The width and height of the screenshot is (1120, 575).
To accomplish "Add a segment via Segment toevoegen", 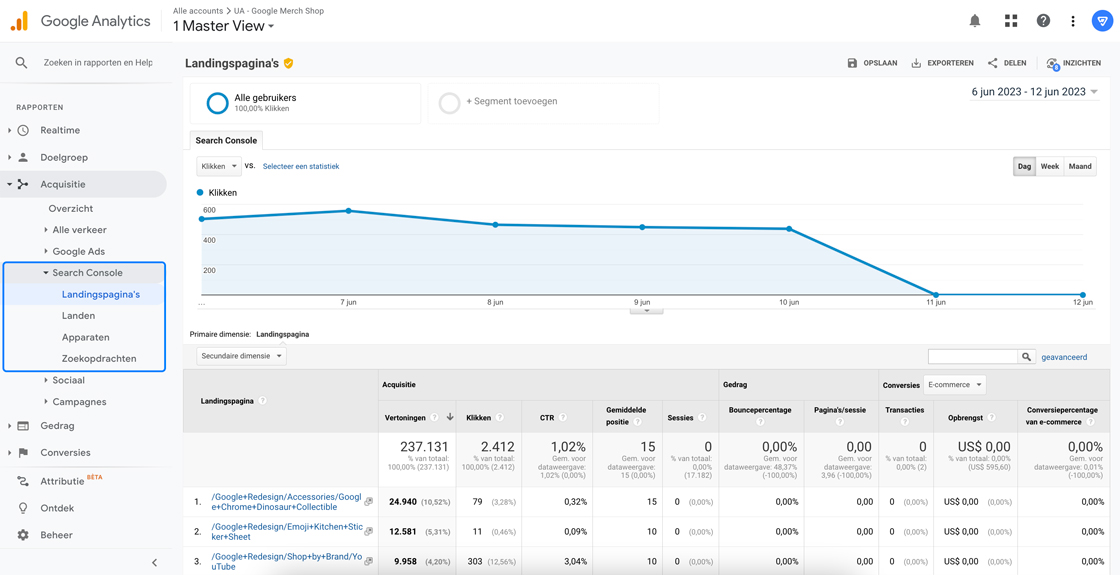I will (511, 101).
